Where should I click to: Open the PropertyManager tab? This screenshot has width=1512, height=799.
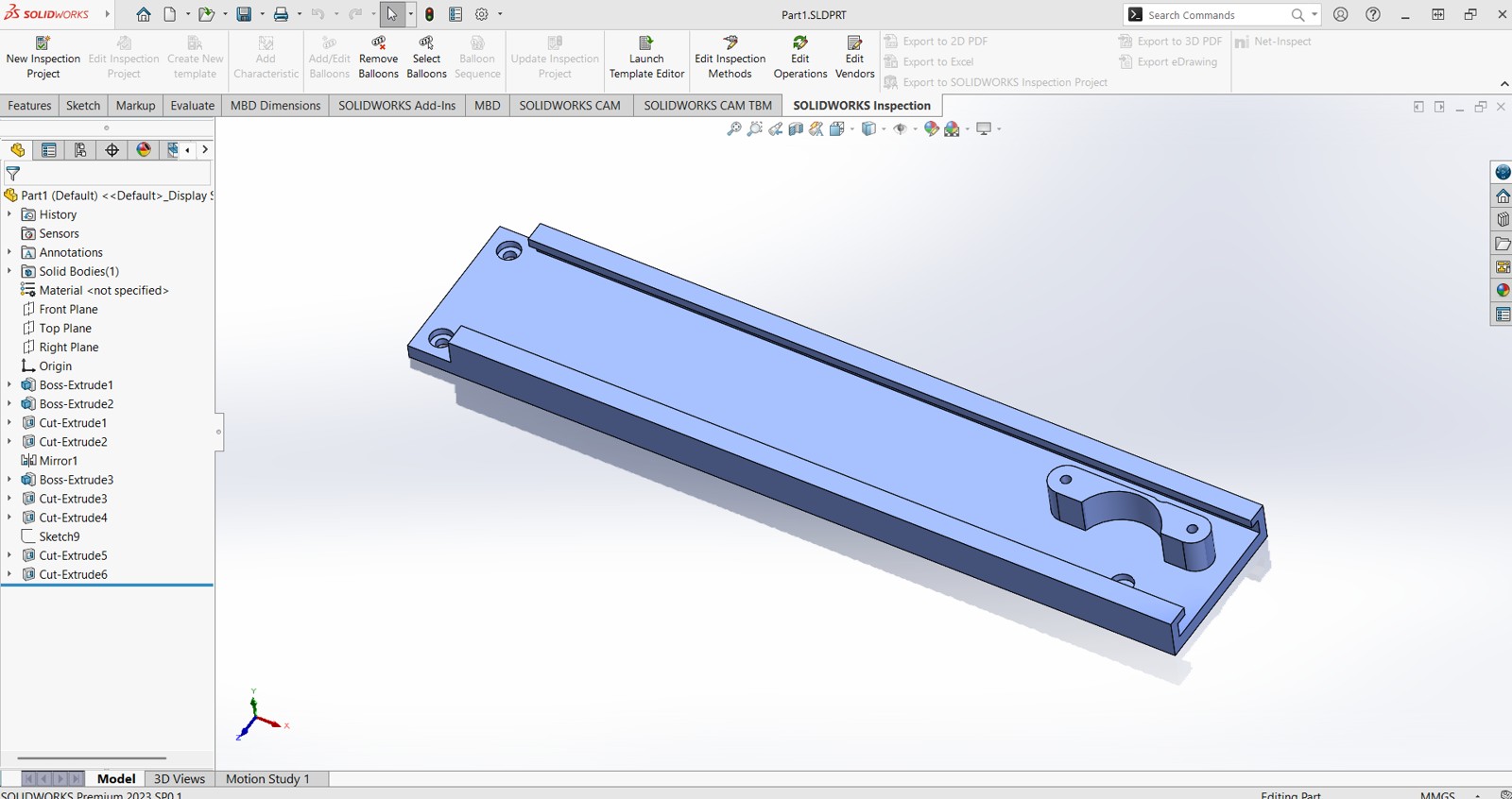[48, 149]
